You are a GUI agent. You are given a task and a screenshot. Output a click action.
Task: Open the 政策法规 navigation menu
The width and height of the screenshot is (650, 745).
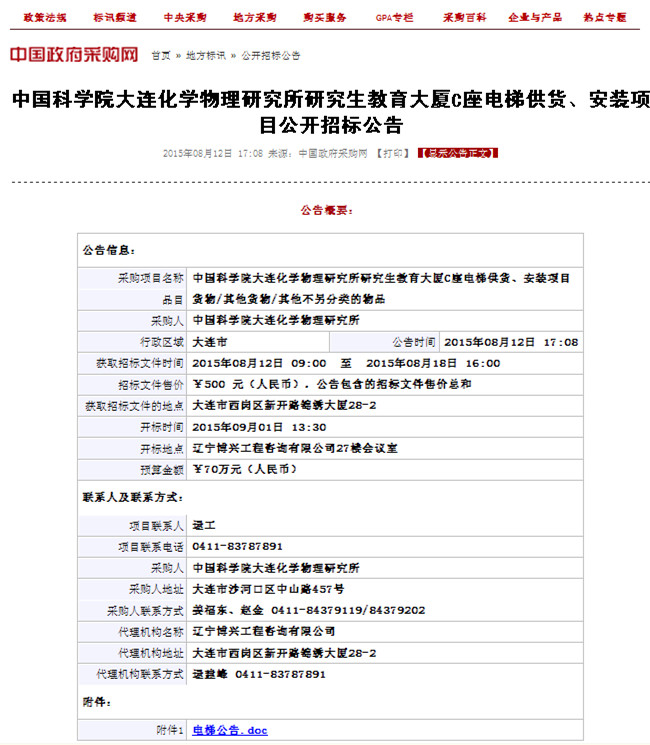pyautogui.click(x=46, y=18)
